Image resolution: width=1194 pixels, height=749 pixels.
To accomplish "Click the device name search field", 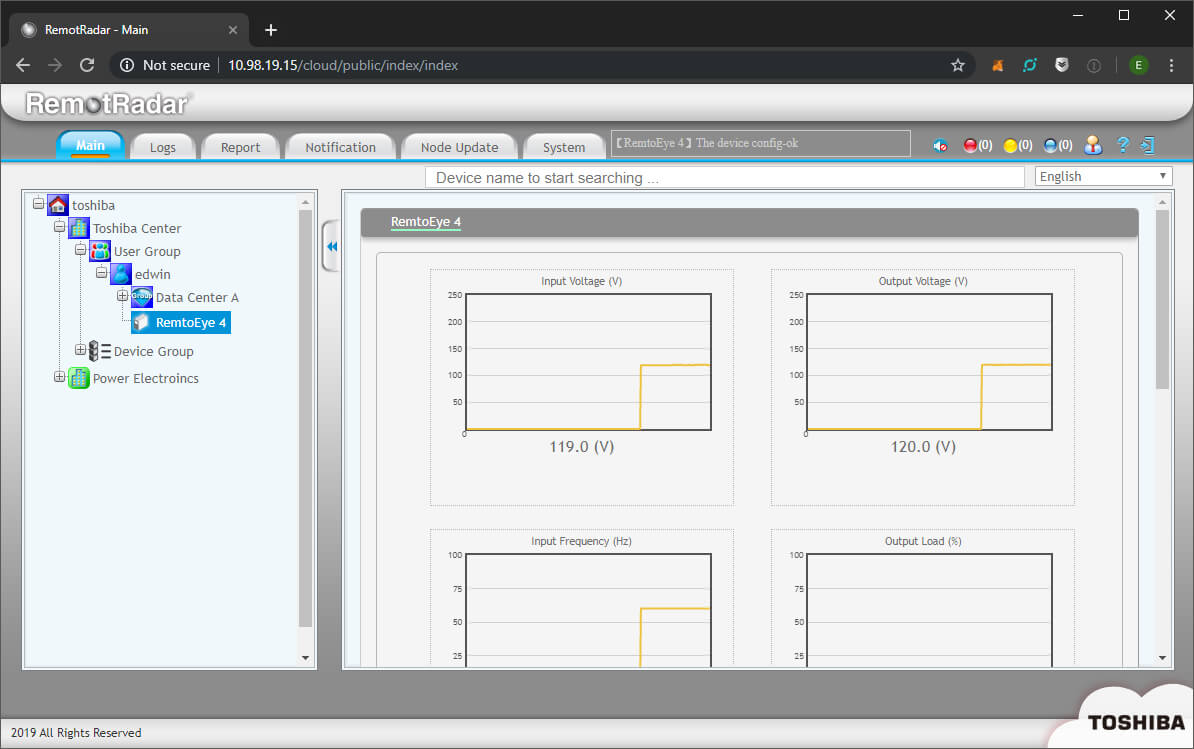I will 724,178.
